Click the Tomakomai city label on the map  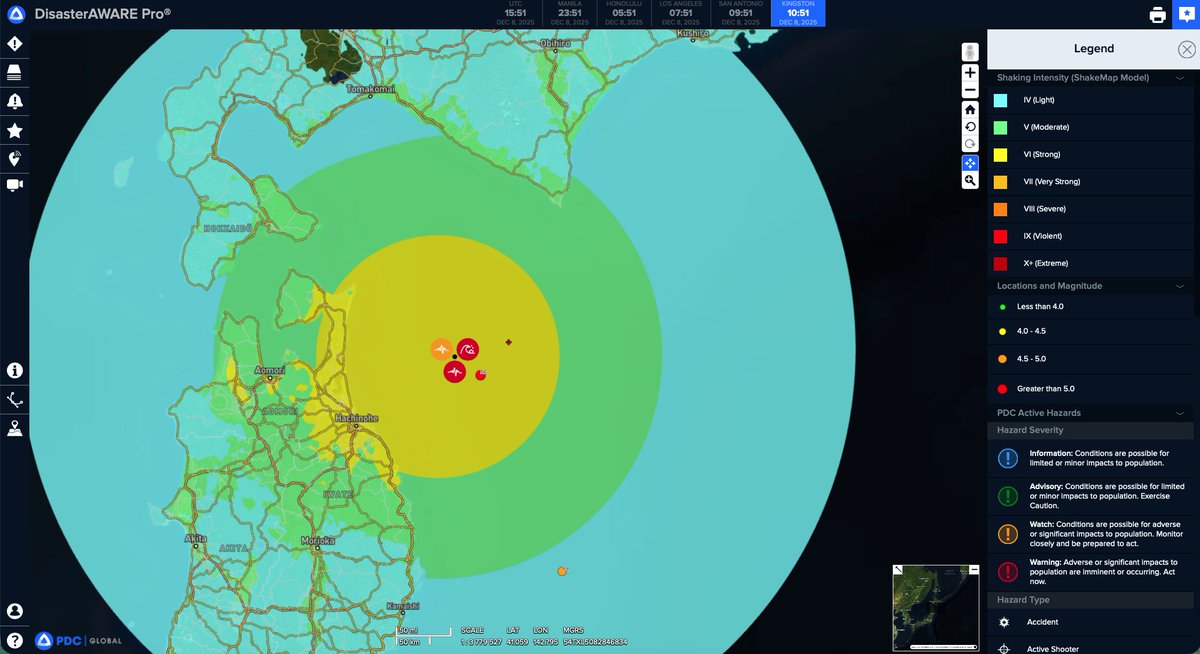click(371, 89)
